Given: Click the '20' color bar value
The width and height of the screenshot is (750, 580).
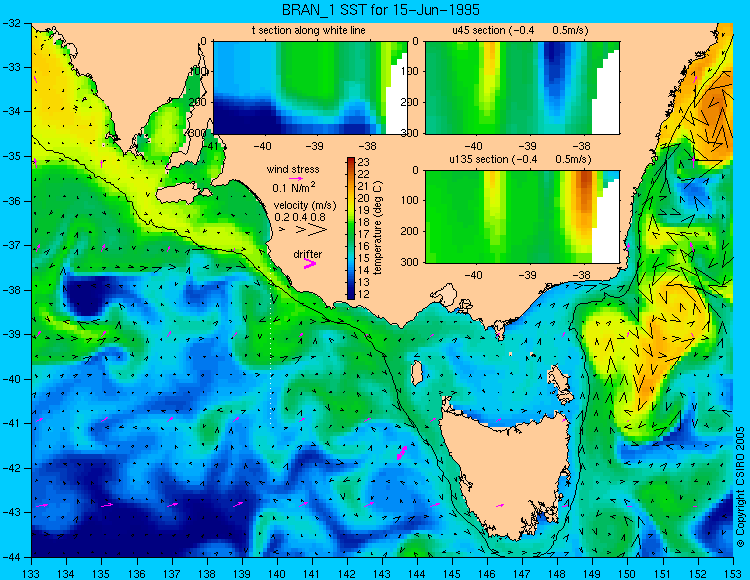Looking at the screenshot, I should (364, 198).
